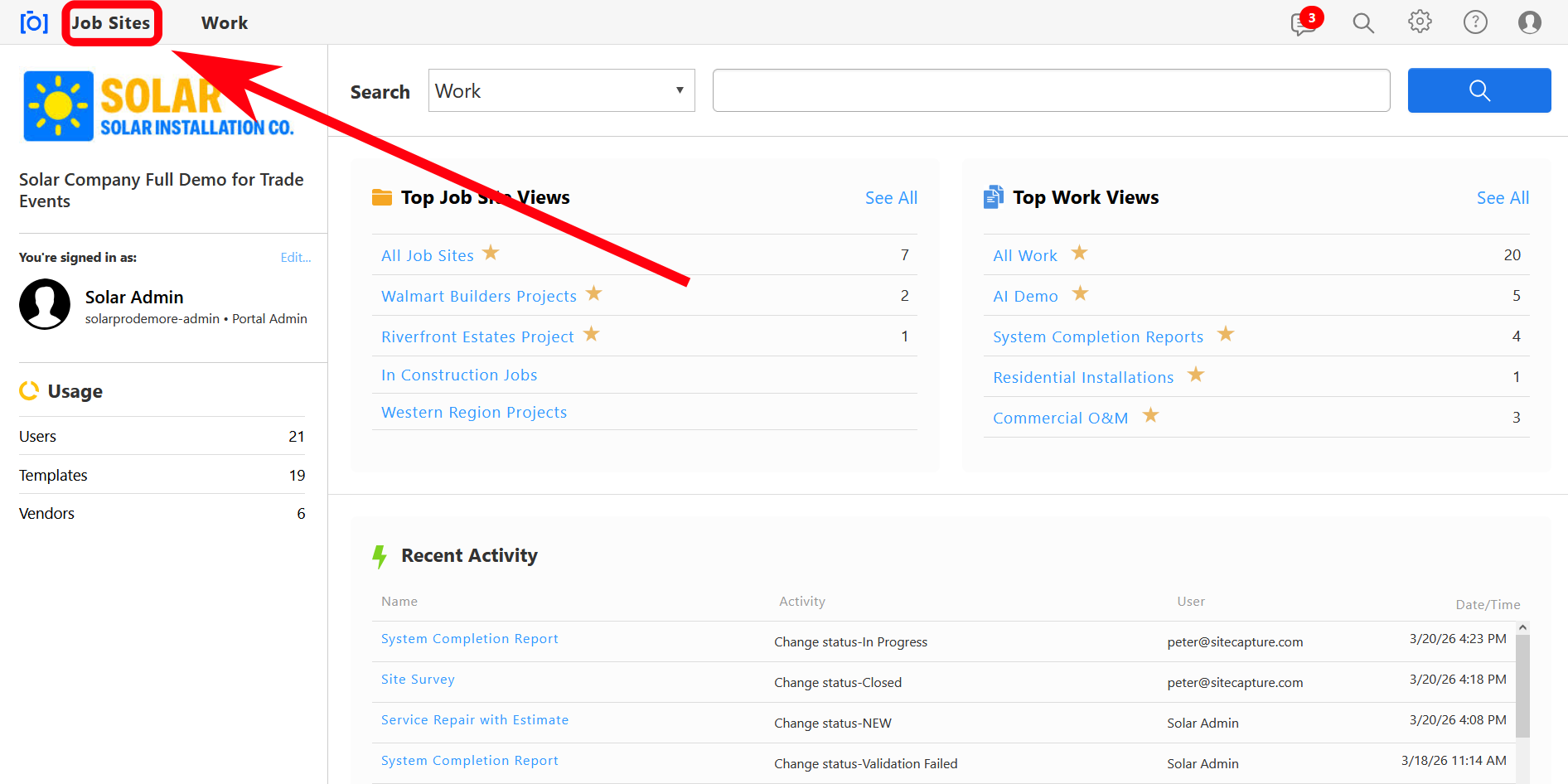1568x784 pixels.
Task: Click See All for Top Work Views
Action: (x=1502, y=198)
